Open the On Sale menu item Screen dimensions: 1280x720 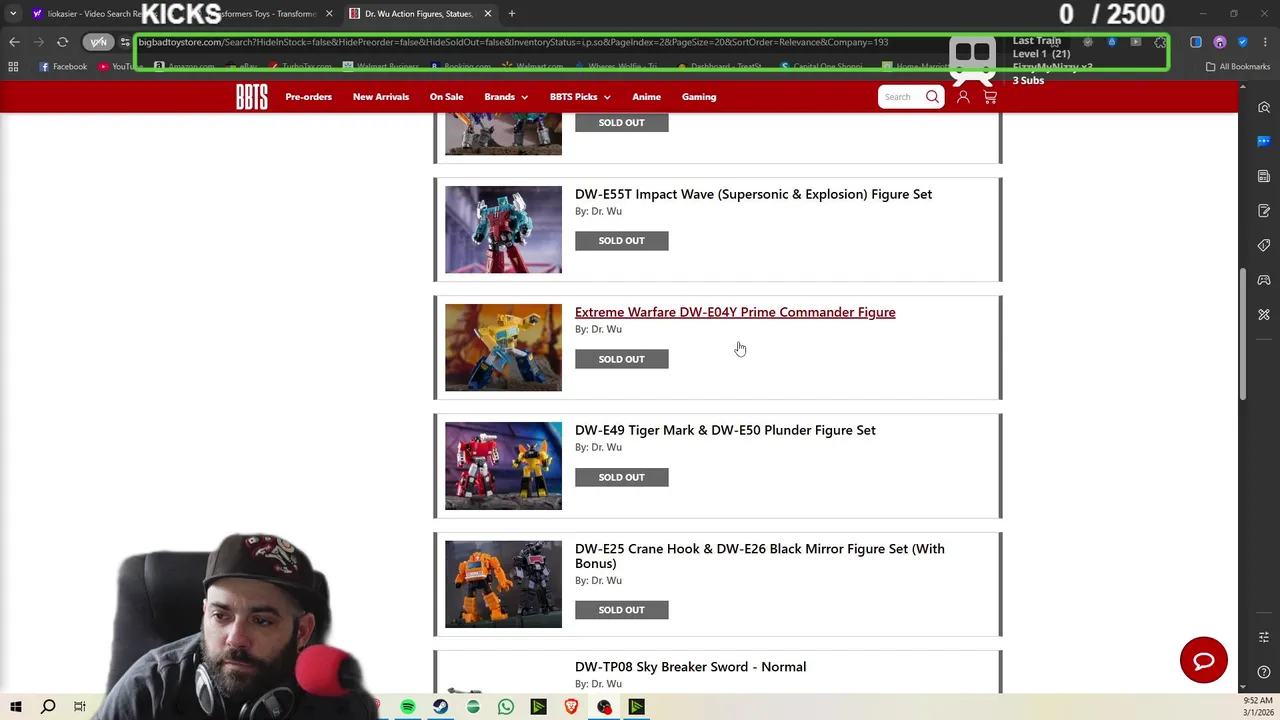[x=446, y=97]
